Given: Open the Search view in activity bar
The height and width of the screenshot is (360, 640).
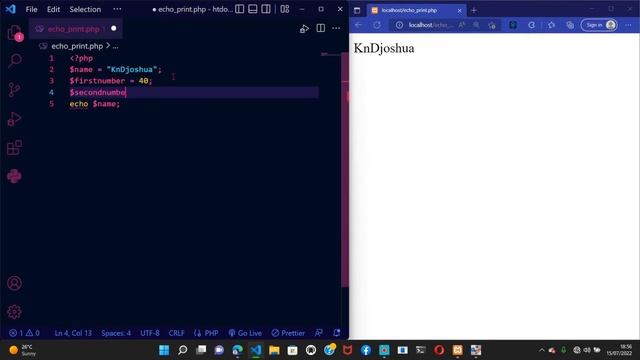Looking at the screenshot, I should click(14, 61).
